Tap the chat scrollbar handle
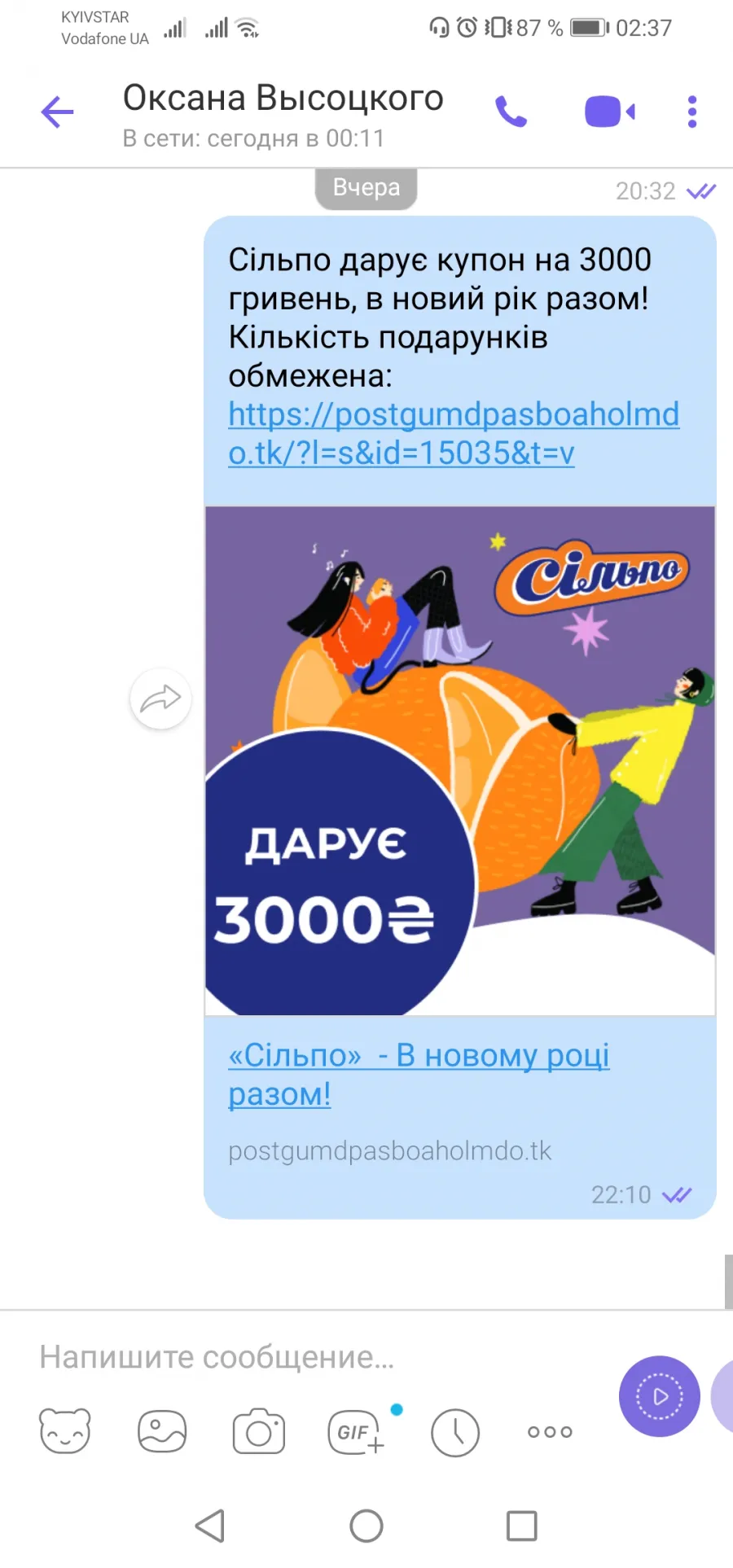The width and height of the screenshot is (733, 1568). tap(728, 1282)
